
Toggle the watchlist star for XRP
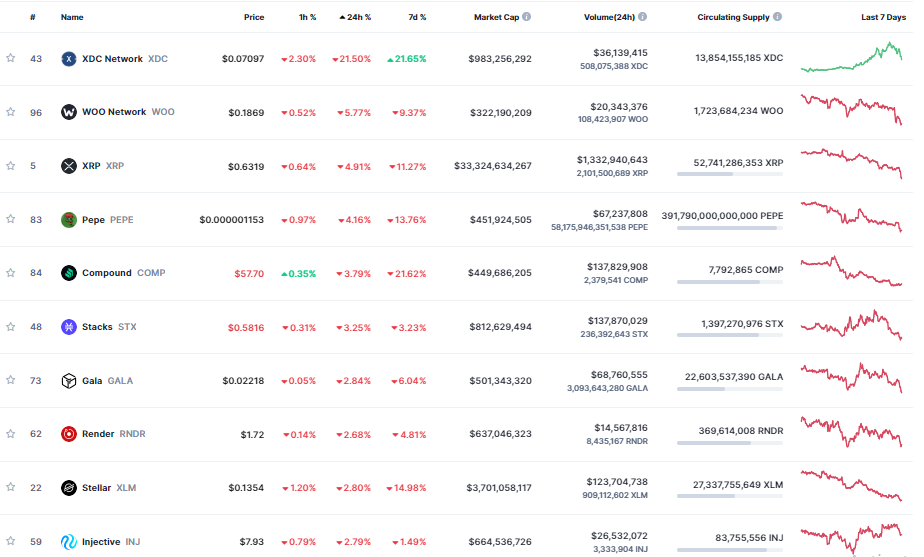tap(11, 166)
